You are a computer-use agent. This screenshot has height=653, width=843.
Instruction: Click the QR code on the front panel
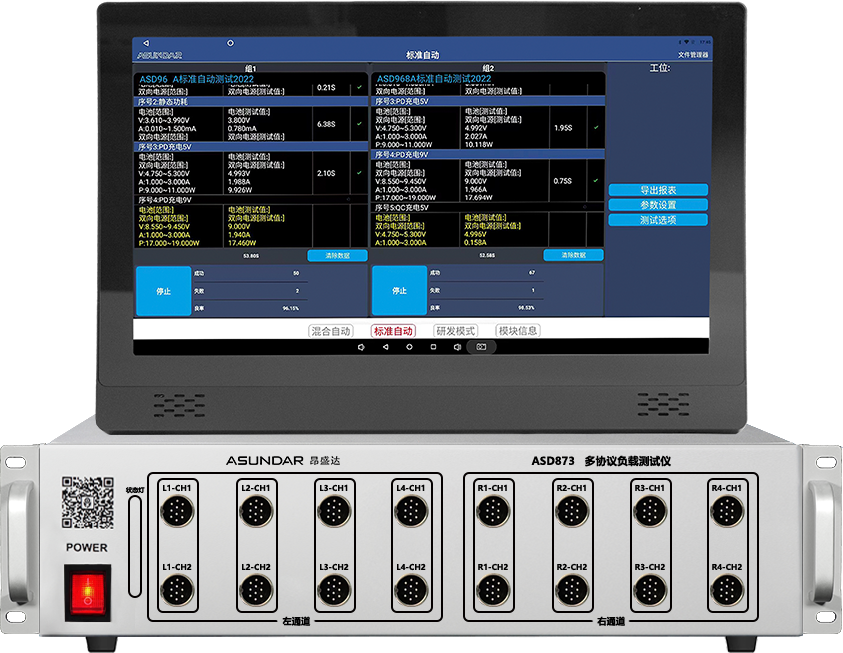pos(88,503)
